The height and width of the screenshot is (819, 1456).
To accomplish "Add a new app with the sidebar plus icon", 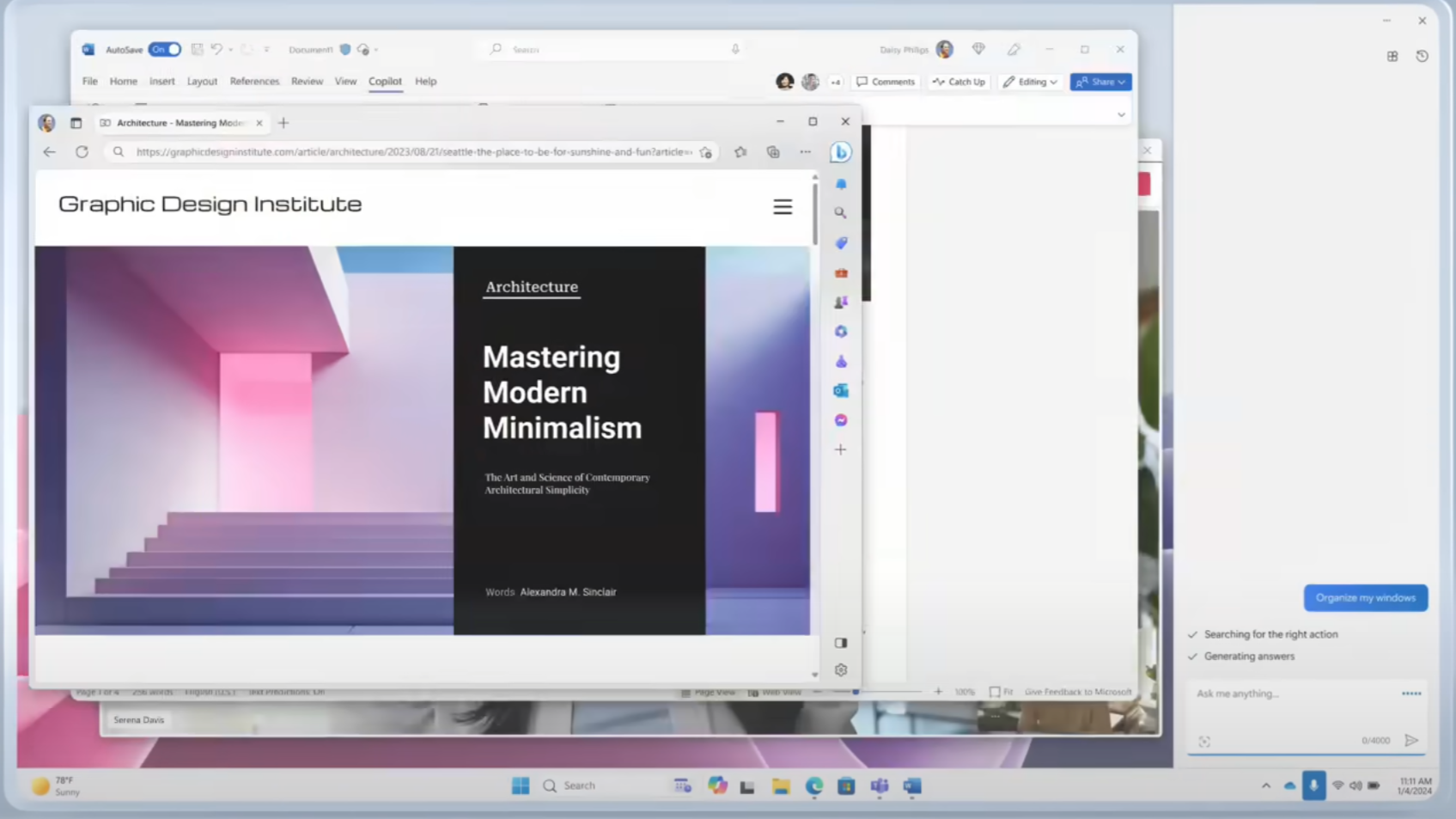I will pos(841,449).
